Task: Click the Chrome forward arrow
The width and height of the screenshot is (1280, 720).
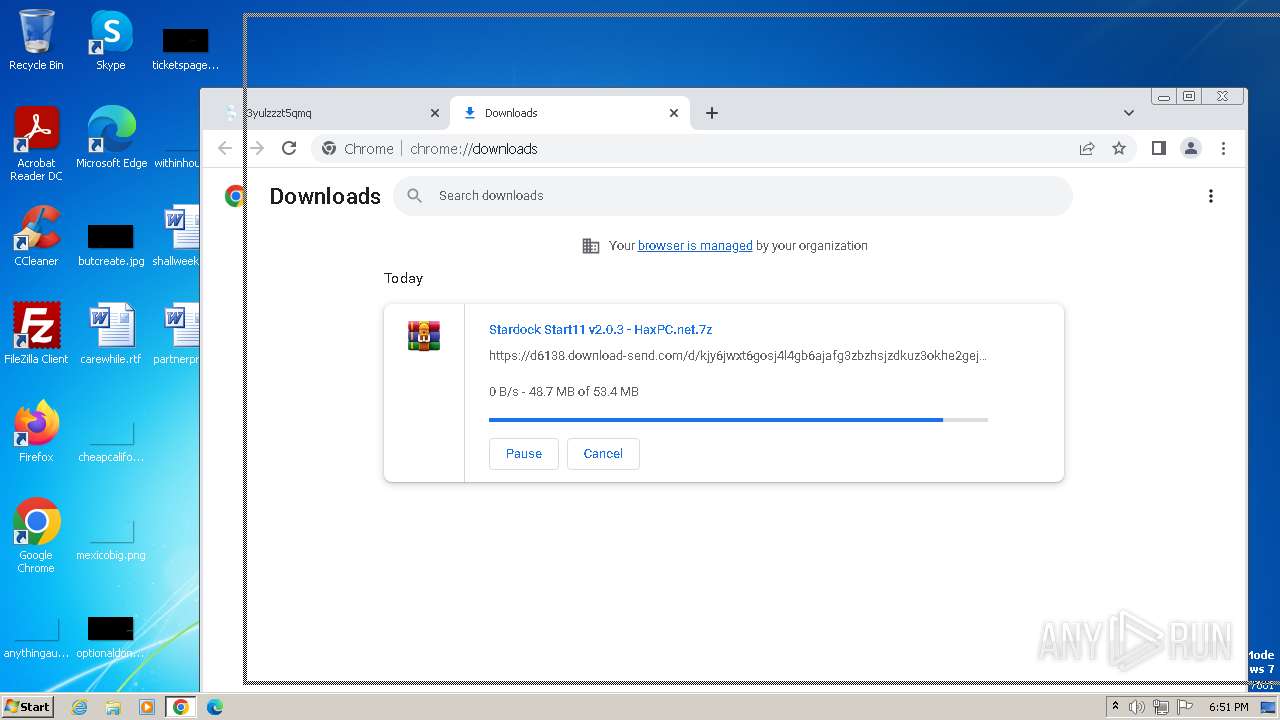Action: tap(257, 148)
